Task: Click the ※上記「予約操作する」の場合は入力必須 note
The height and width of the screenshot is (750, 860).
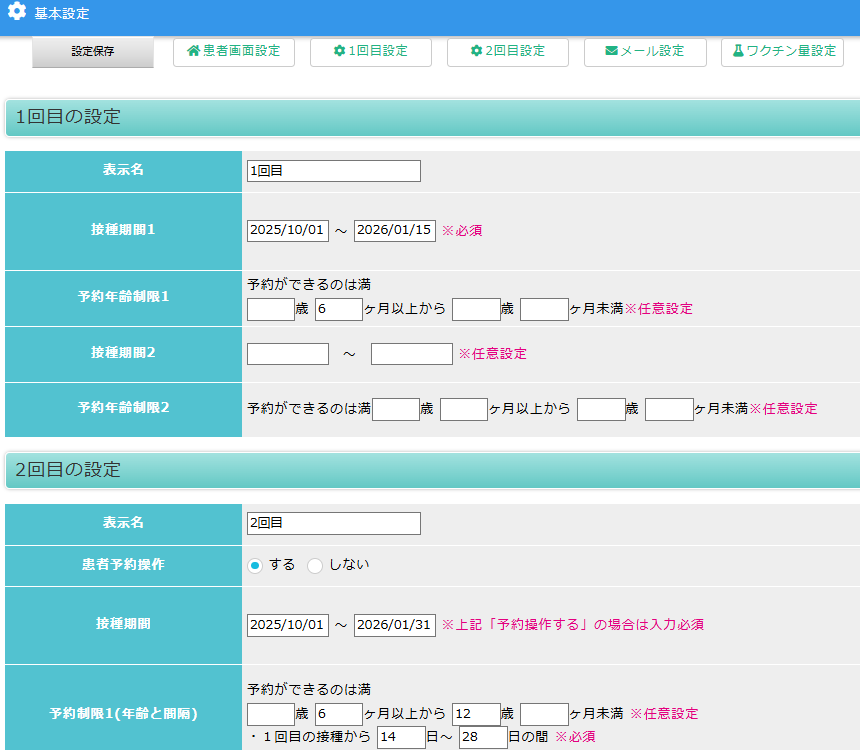Action: (x=573, y=625)
